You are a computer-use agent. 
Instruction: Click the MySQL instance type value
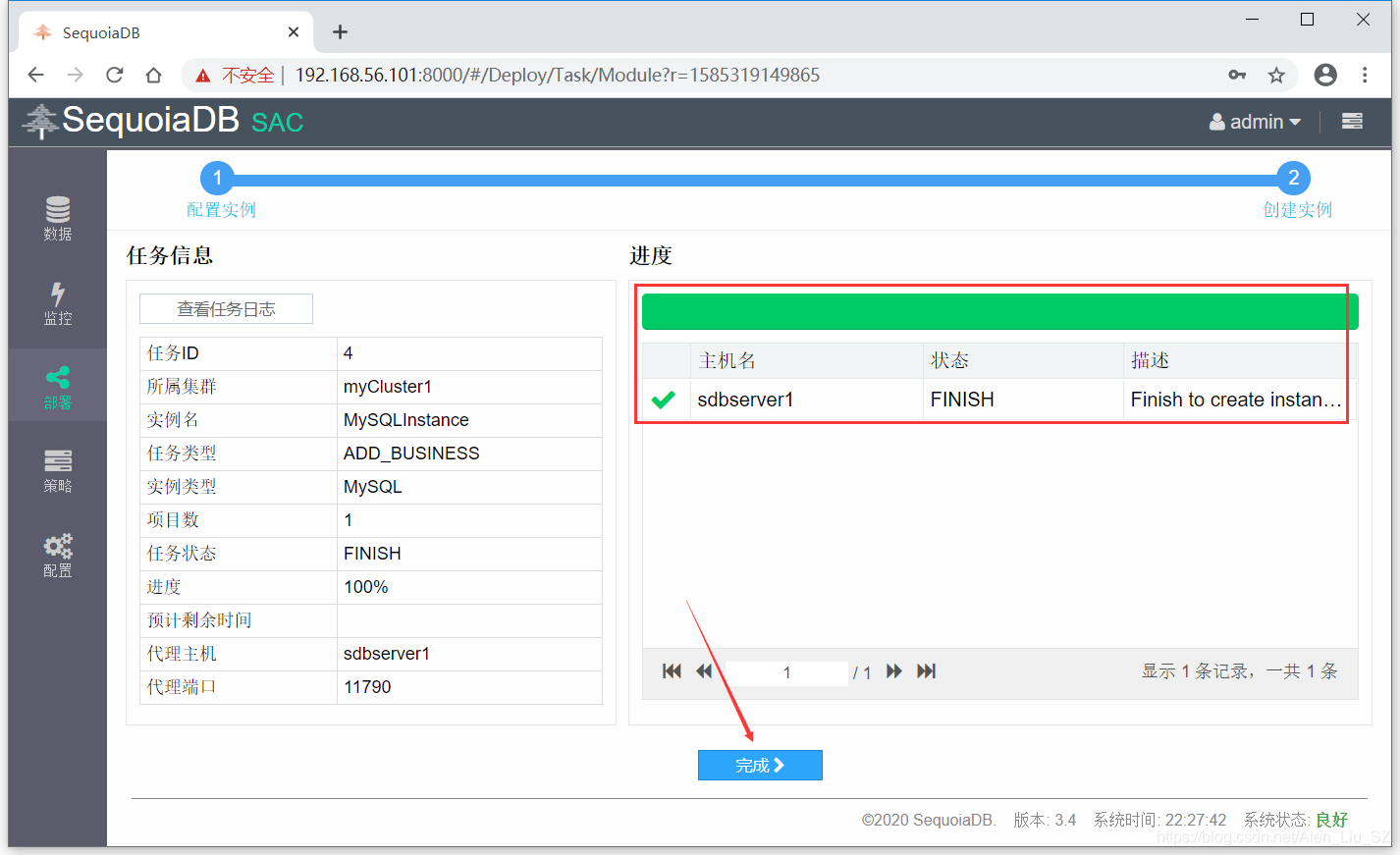tap(372, 487)
